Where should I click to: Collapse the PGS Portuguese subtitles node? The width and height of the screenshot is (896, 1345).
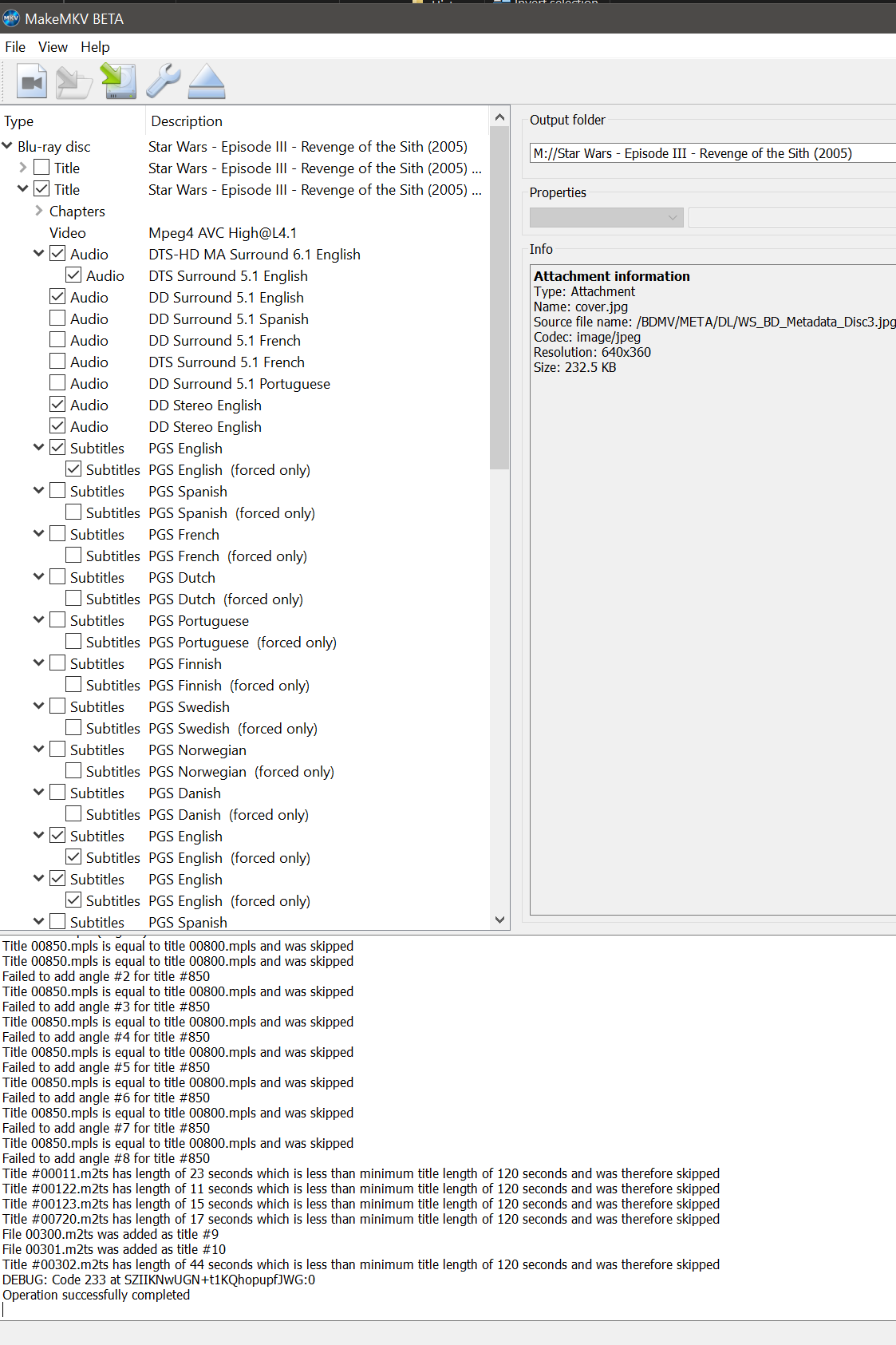(39, 620)
